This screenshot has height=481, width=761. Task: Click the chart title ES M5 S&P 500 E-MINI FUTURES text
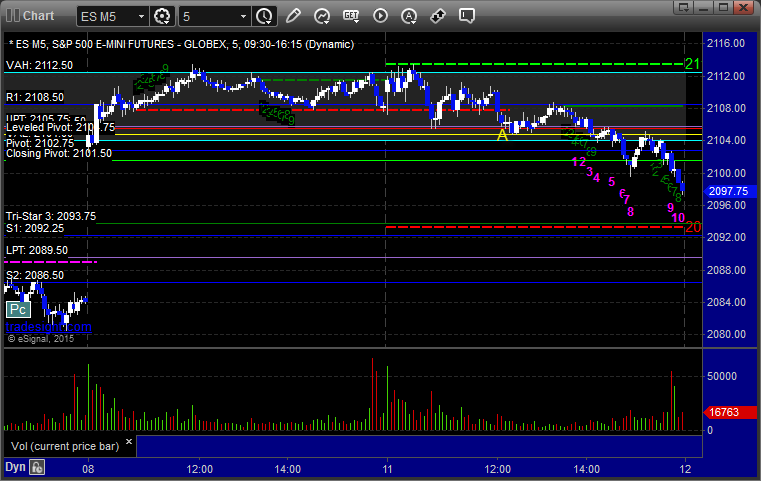182,44
